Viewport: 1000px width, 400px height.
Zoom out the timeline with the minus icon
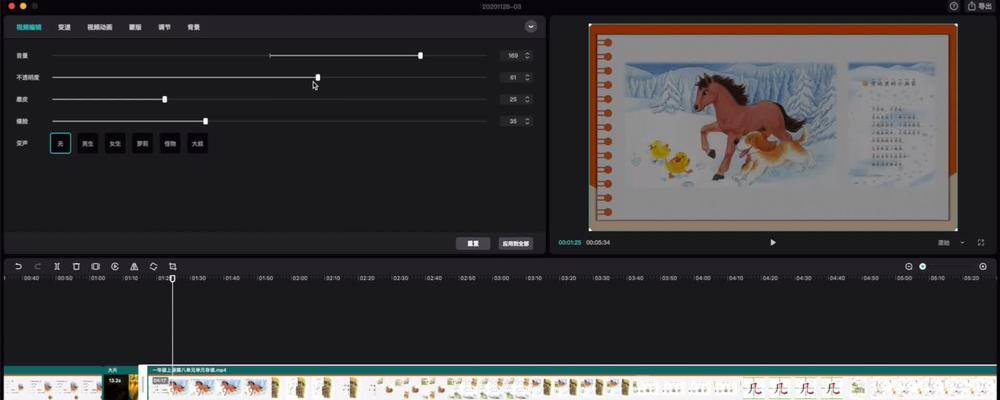[909, 266]
